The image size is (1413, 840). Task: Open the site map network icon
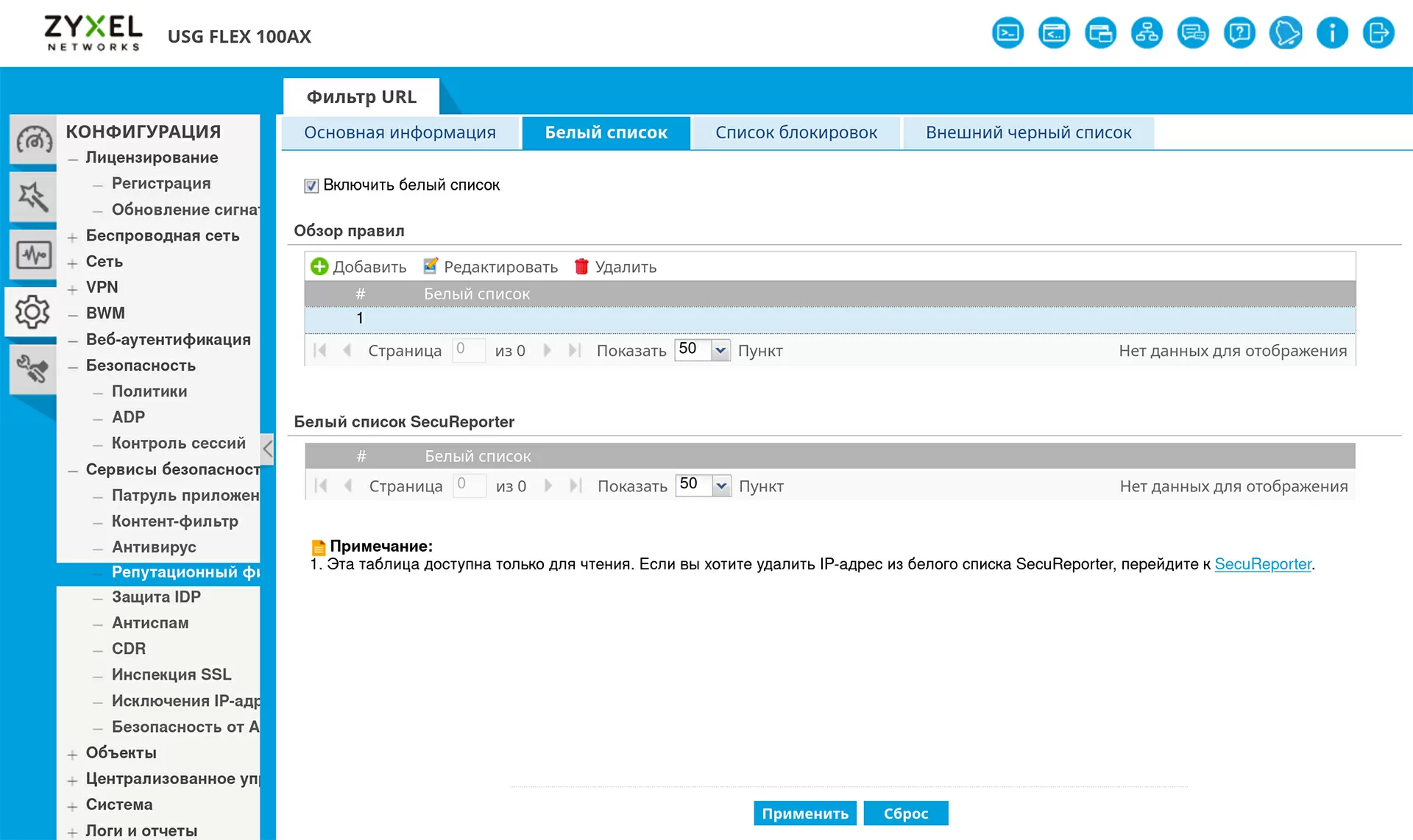pos(1147,33)
